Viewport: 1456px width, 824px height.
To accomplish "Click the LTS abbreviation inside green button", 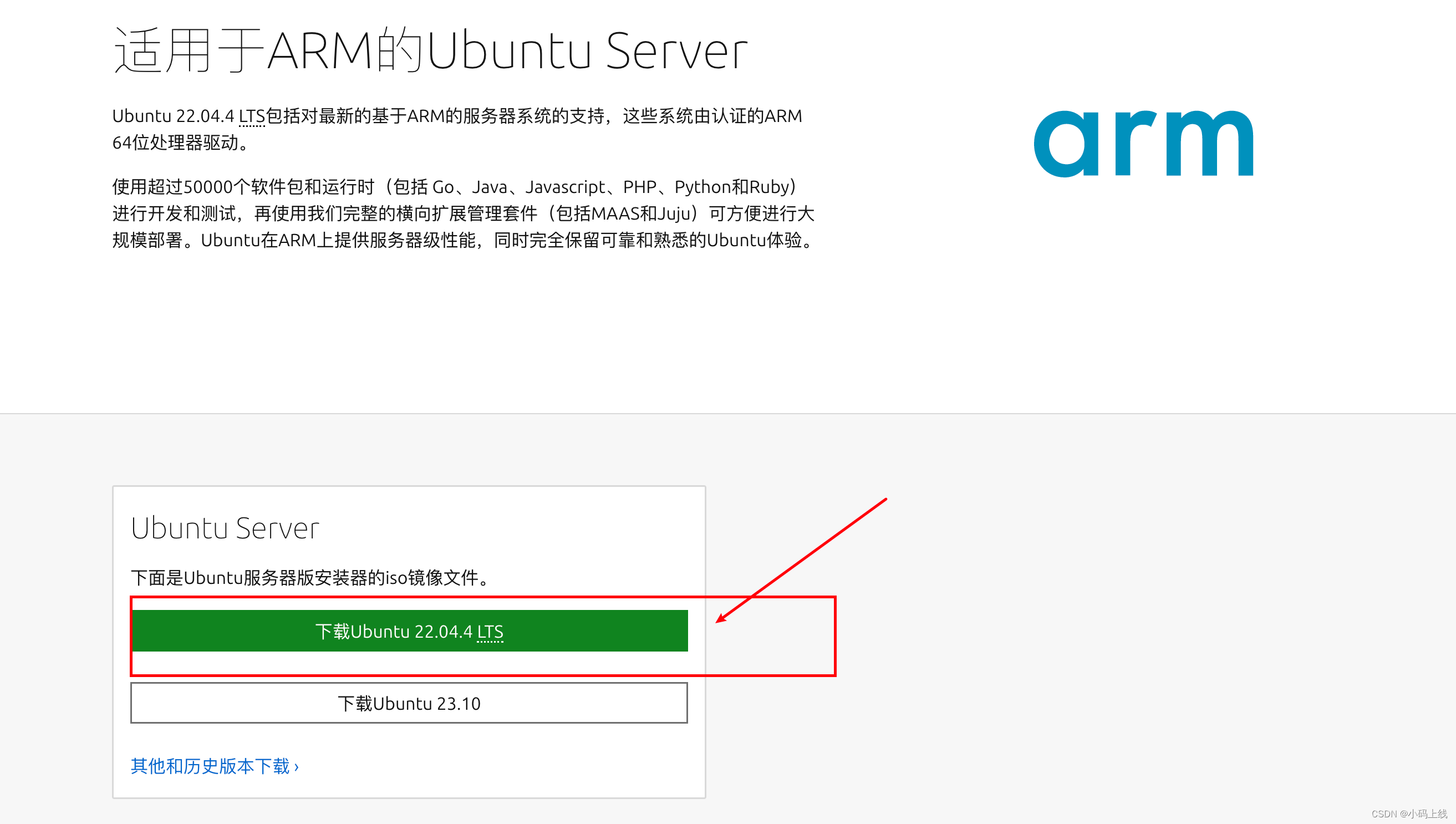I will tap(490, 632).
